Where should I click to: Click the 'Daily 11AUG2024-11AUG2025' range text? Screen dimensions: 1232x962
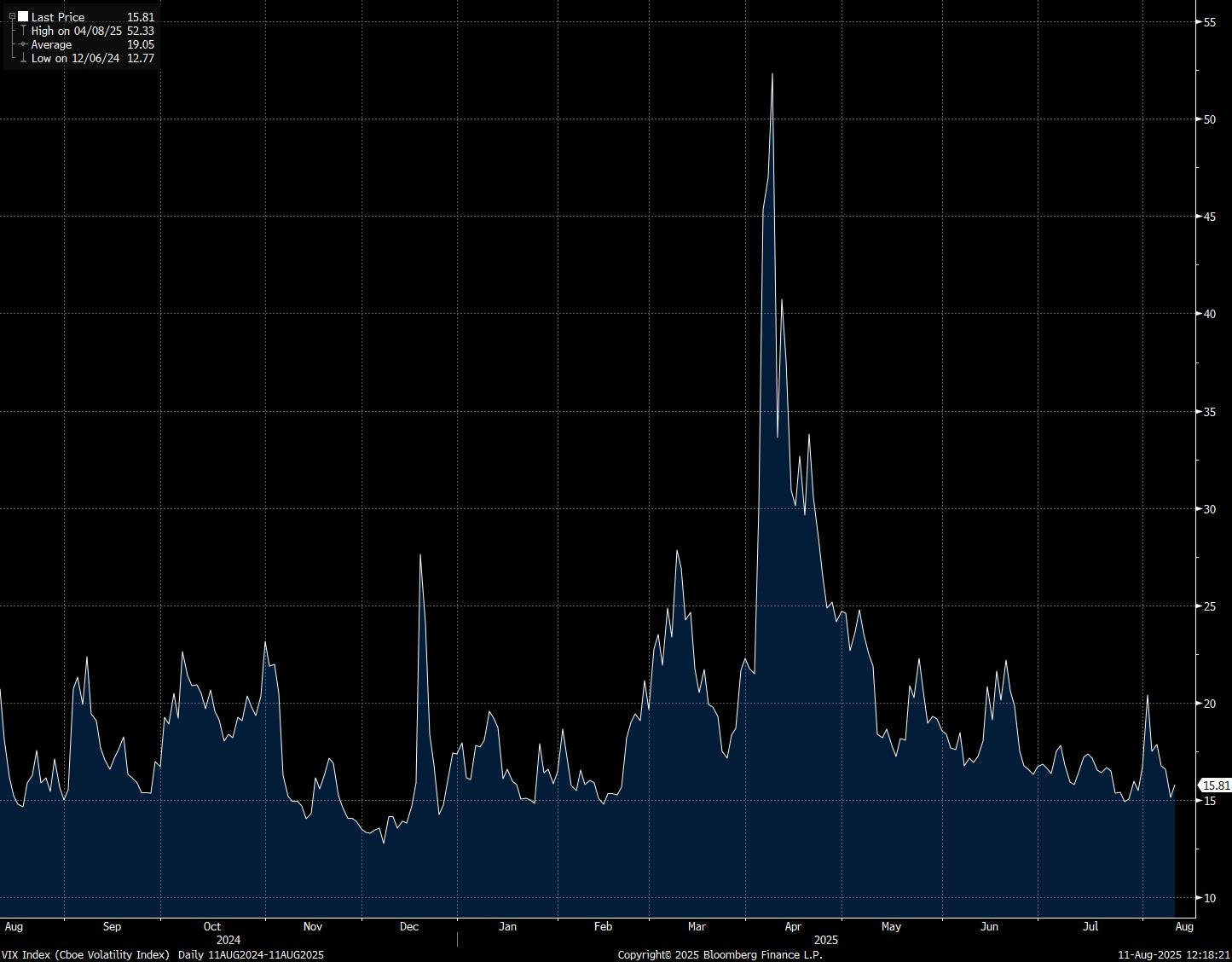coord(251,954)
